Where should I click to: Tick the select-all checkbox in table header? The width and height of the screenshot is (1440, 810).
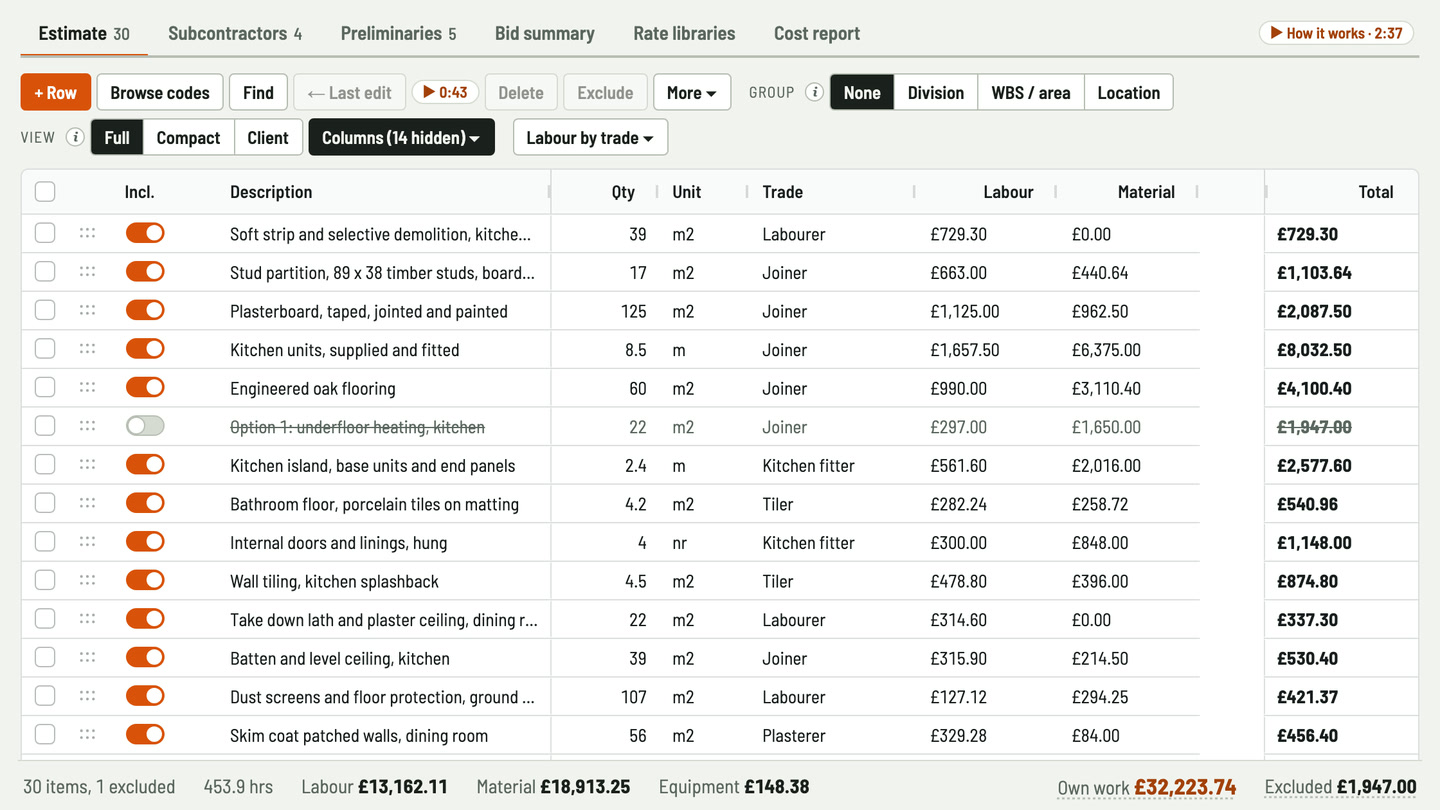tap(45, 192)
